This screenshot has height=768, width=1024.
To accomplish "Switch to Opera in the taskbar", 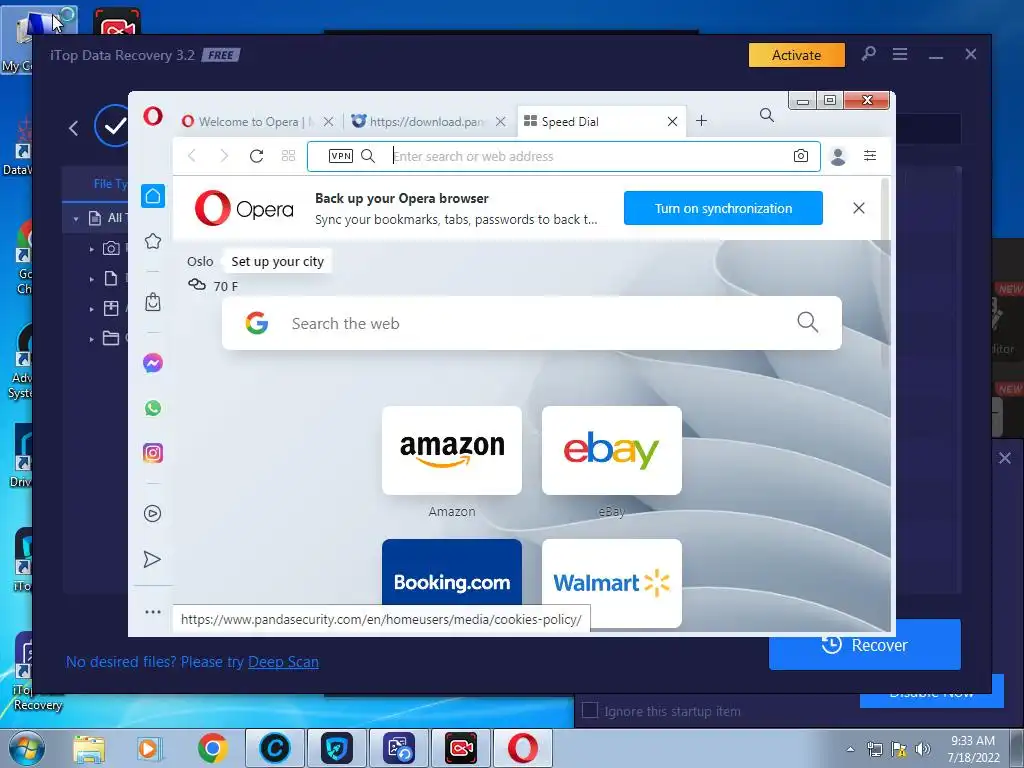I will 522,748.
